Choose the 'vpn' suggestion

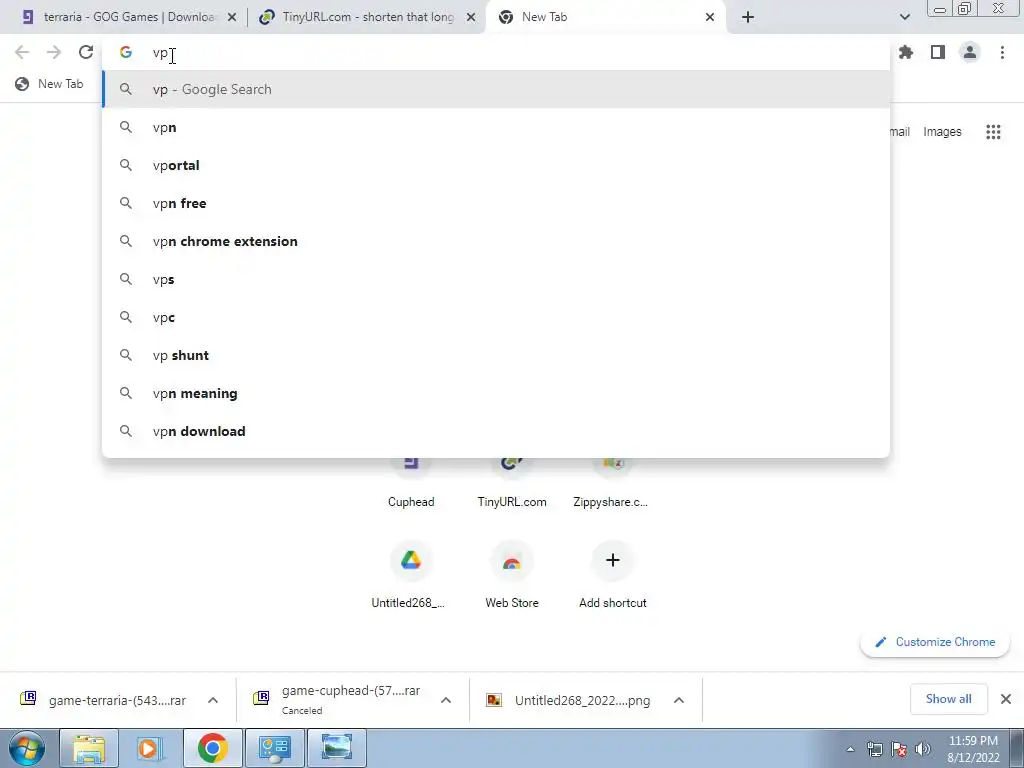(496, 127)
